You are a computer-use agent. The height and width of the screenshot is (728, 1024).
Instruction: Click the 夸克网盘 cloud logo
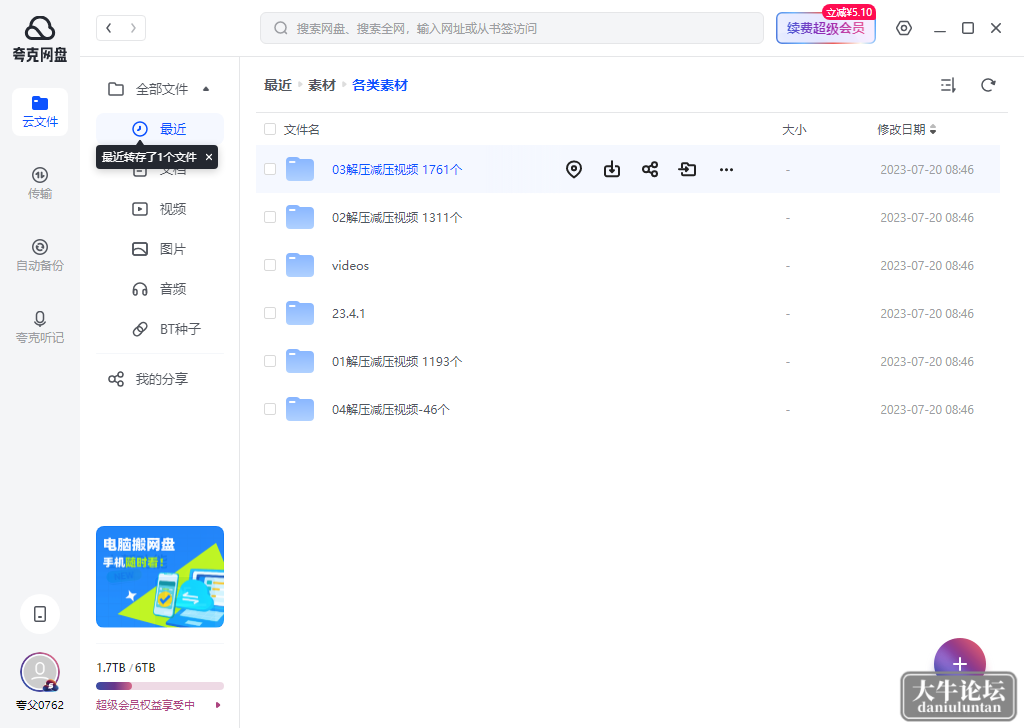pos(40,39)
